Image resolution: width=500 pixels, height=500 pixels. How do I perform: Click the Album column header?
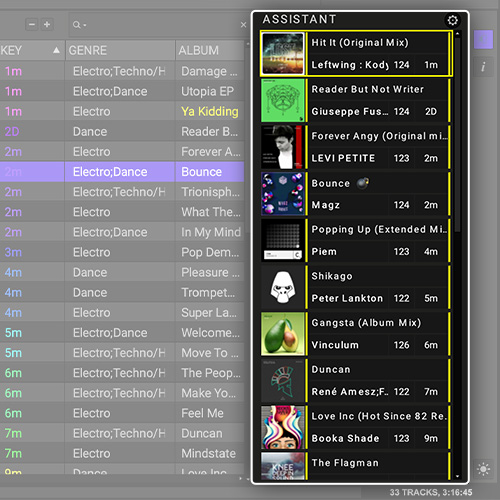coord(210,50)
